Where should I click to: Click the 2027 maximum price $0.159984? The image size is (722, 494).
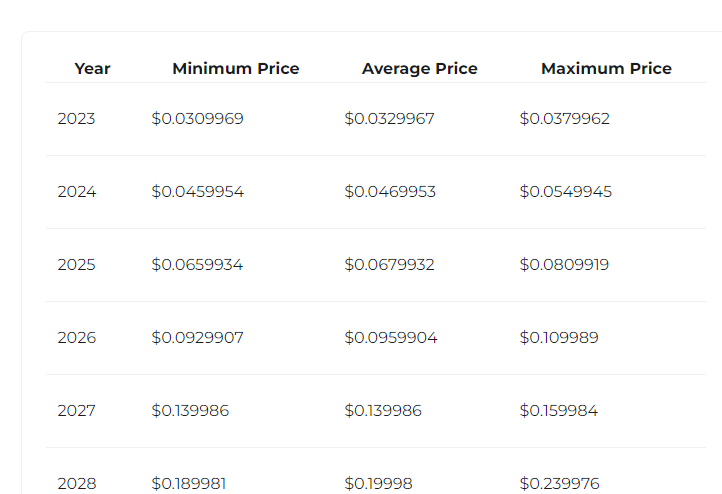point(559,411)
